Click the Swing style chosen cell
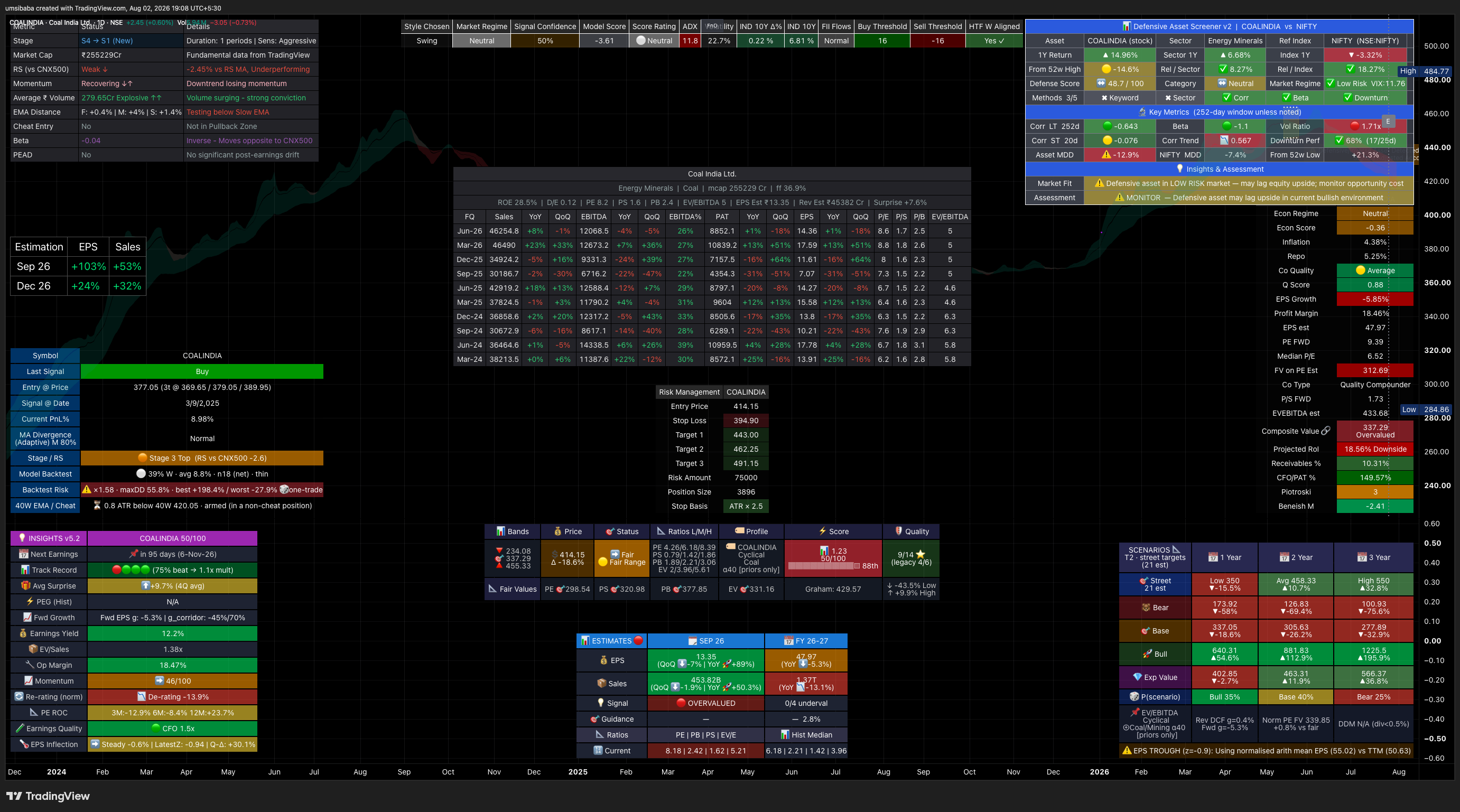 (427, 41)
